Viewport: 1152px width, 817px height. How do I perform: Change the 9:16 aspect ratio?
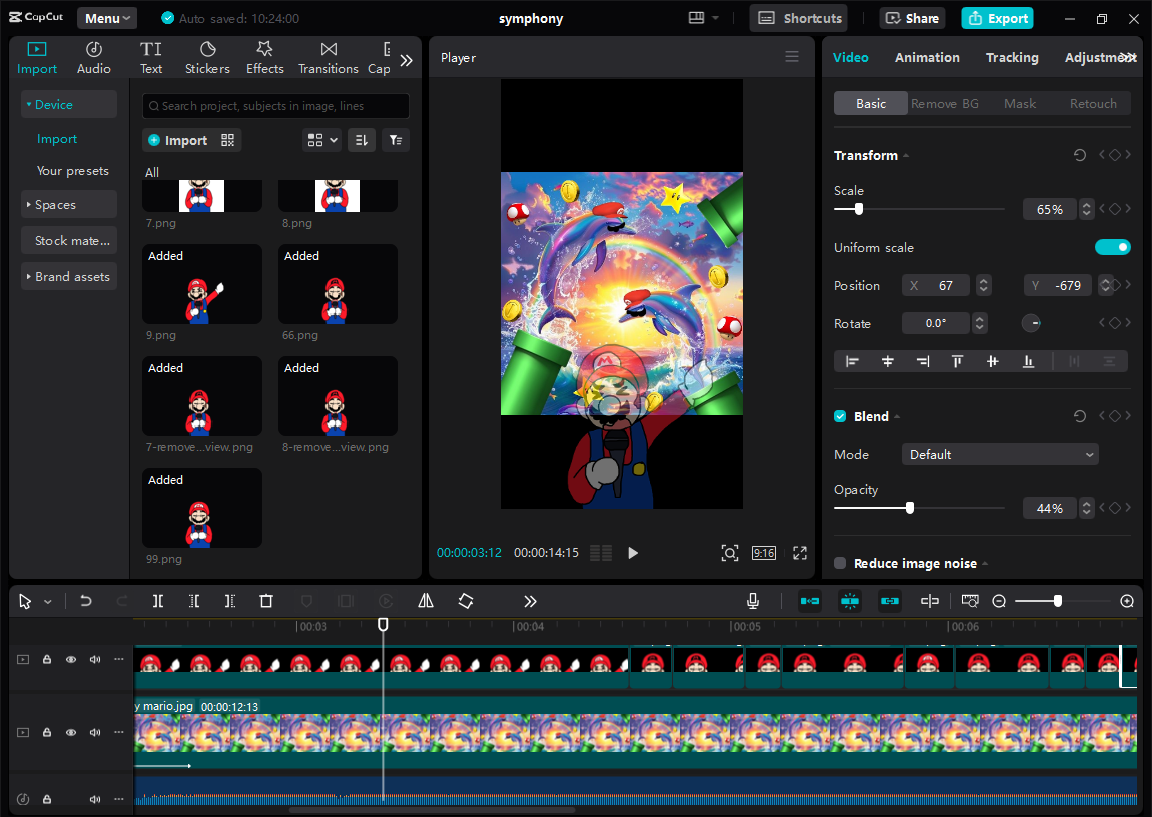point(763,553)
